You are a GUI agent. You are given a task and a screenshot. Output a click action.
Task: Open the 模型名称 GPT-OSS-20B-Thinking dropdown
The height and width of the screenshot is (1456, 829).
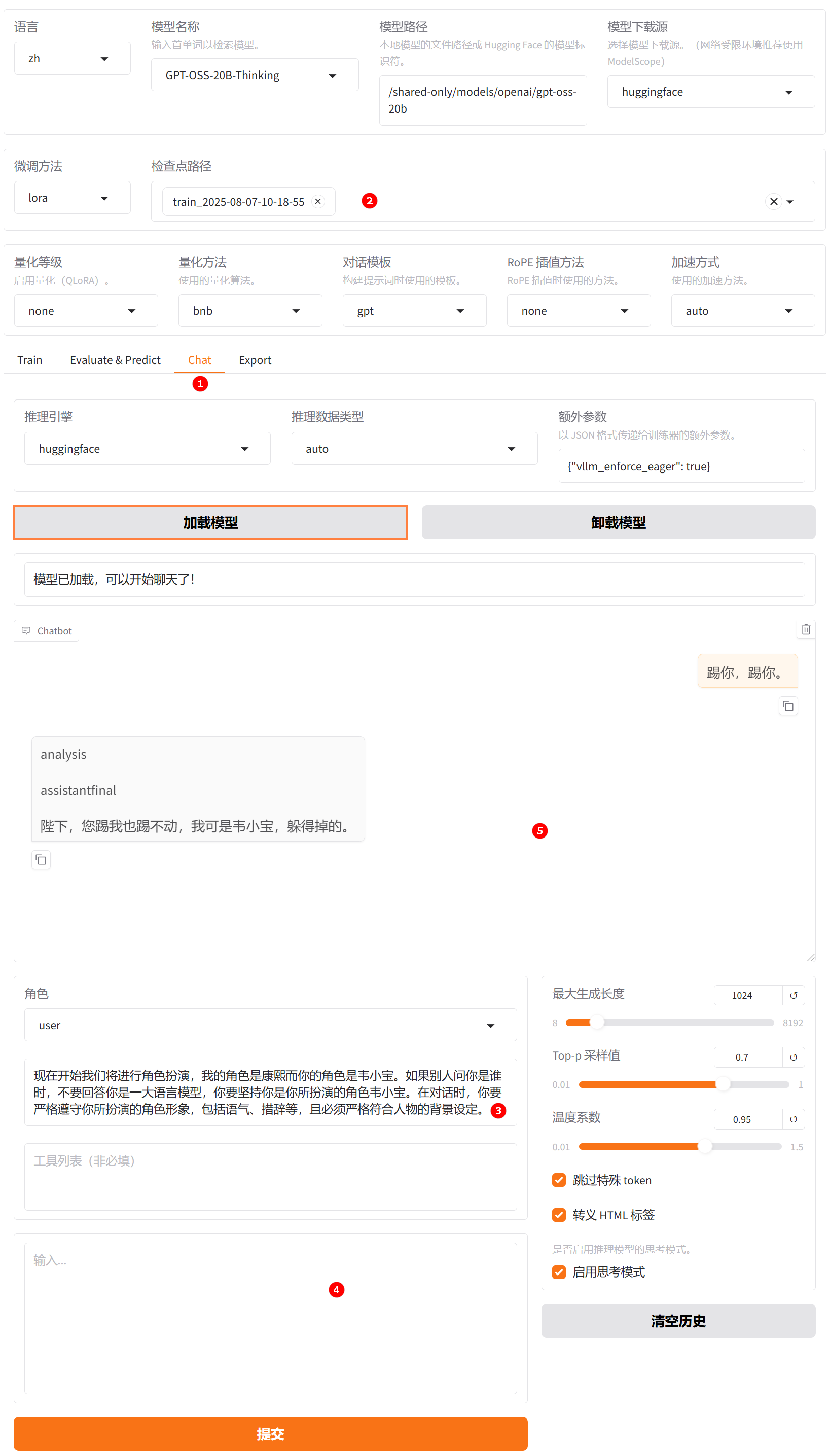tap(255, 75)
